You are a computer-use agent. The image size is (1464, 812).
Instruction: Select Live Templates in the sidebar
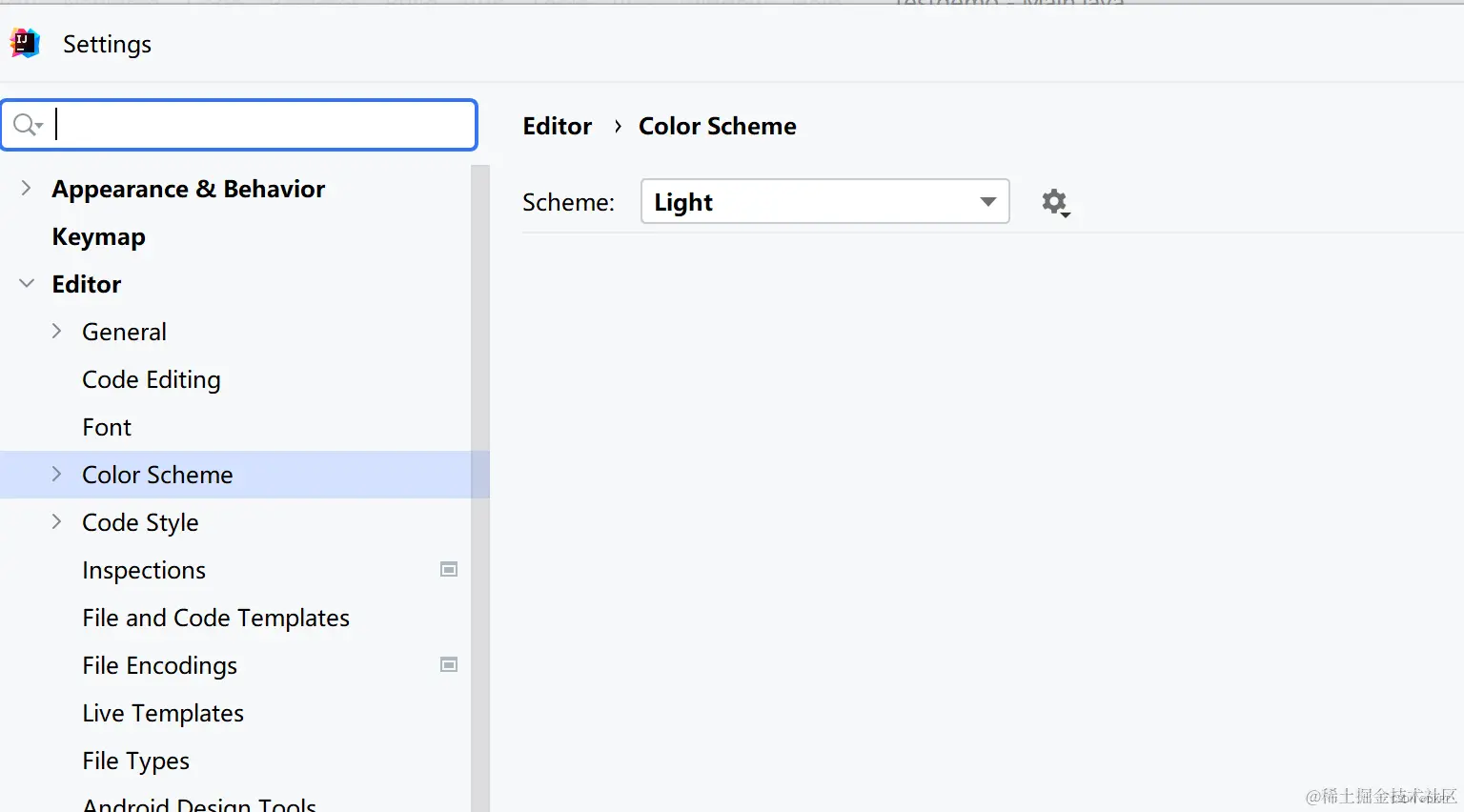163,713
